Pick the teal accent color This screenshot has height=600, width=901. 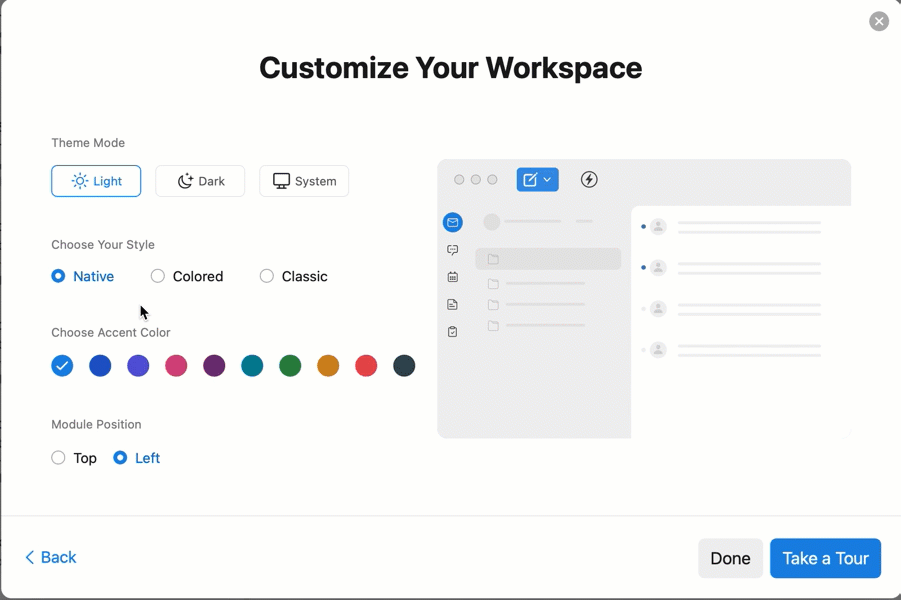coord(252,366)
